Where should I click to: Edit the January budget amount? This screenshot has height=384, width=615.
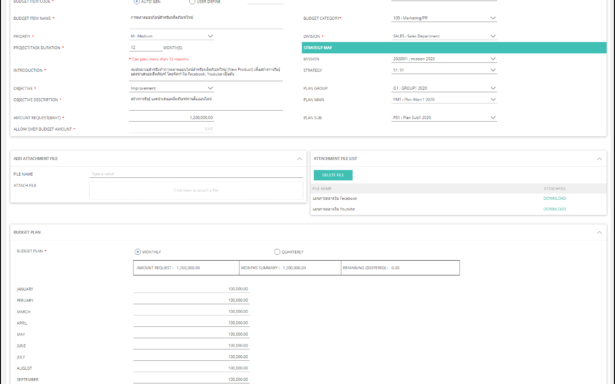pyautogui.click(x=191, y=289)
